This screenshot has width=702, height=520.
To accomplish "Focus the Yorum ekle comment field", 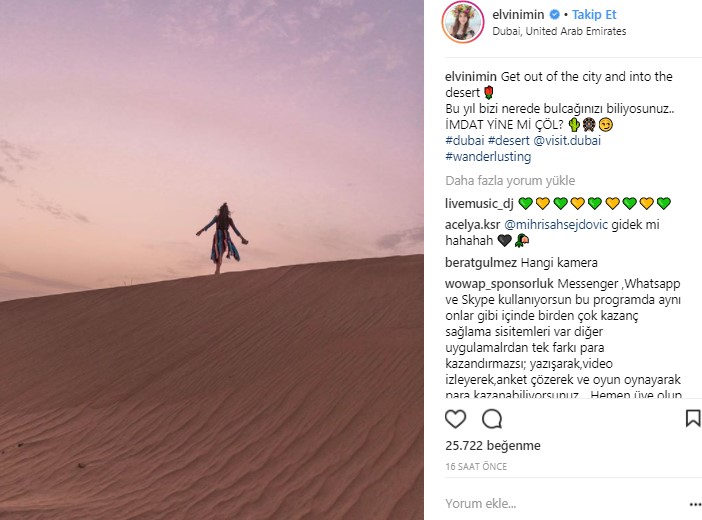I will [x=564, y=504].
